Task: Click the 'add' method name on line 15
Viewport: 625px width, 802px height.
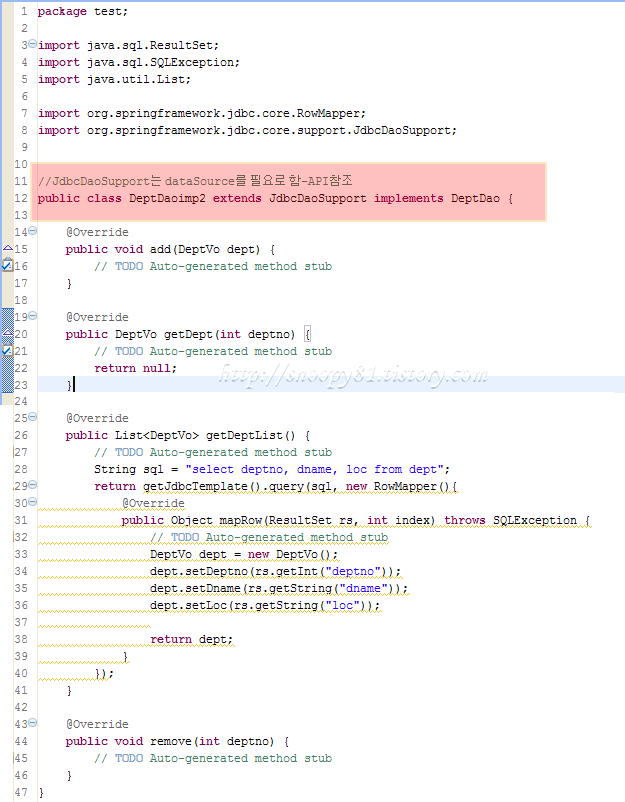Action: (x=160, y=249)
